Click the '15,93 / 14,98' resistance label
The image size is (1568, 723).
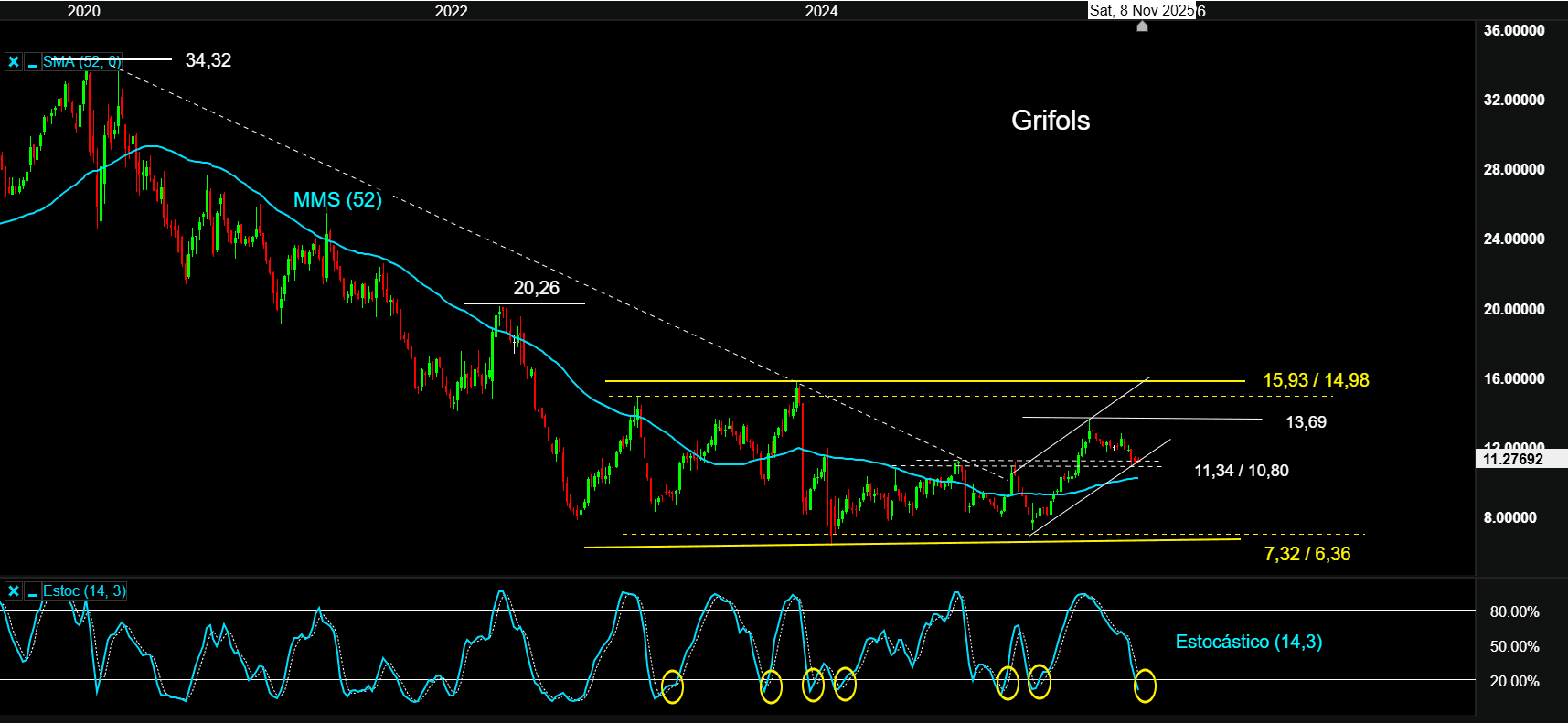[x=1316, y=380]
